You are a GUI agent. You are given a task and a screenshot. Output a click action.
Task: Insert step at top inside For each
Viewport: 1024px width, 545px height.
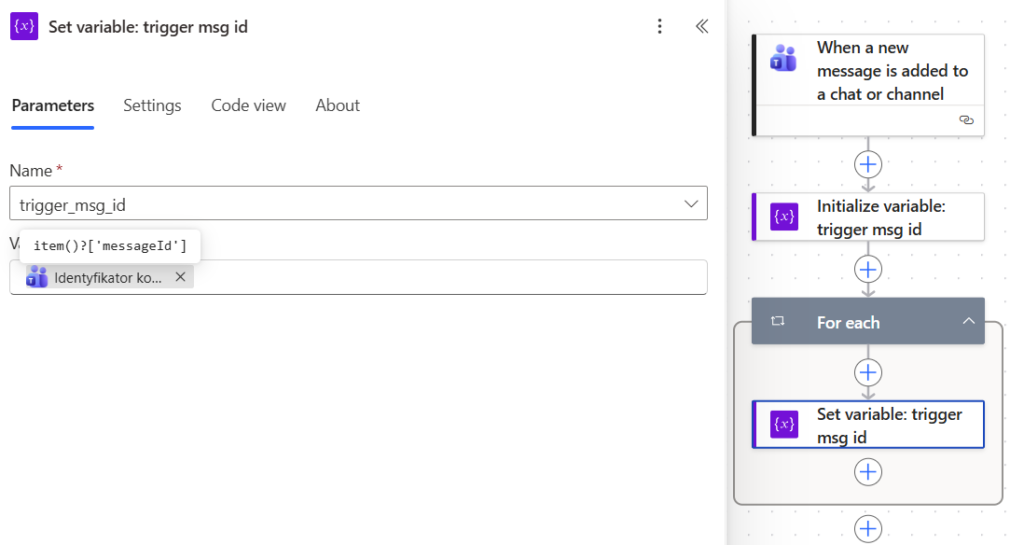pos(868,372)
